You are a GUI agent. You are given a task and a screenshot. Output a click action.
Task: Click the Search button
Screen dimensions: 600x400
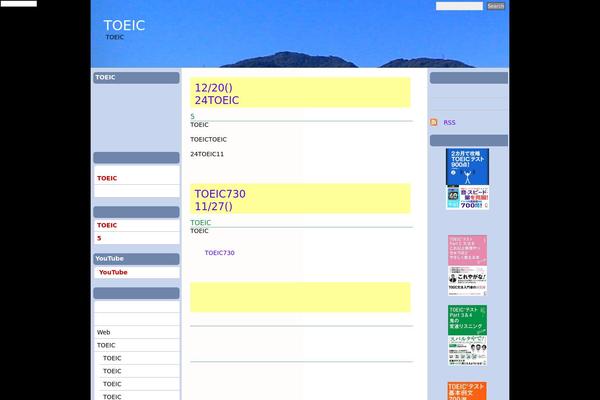tap(496, 6)
